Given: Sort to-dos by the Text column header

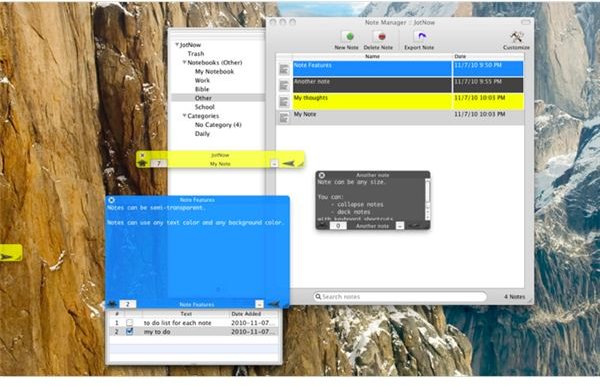Looking at the screenshot, I should pyautogui.click(x=186, y=314).
